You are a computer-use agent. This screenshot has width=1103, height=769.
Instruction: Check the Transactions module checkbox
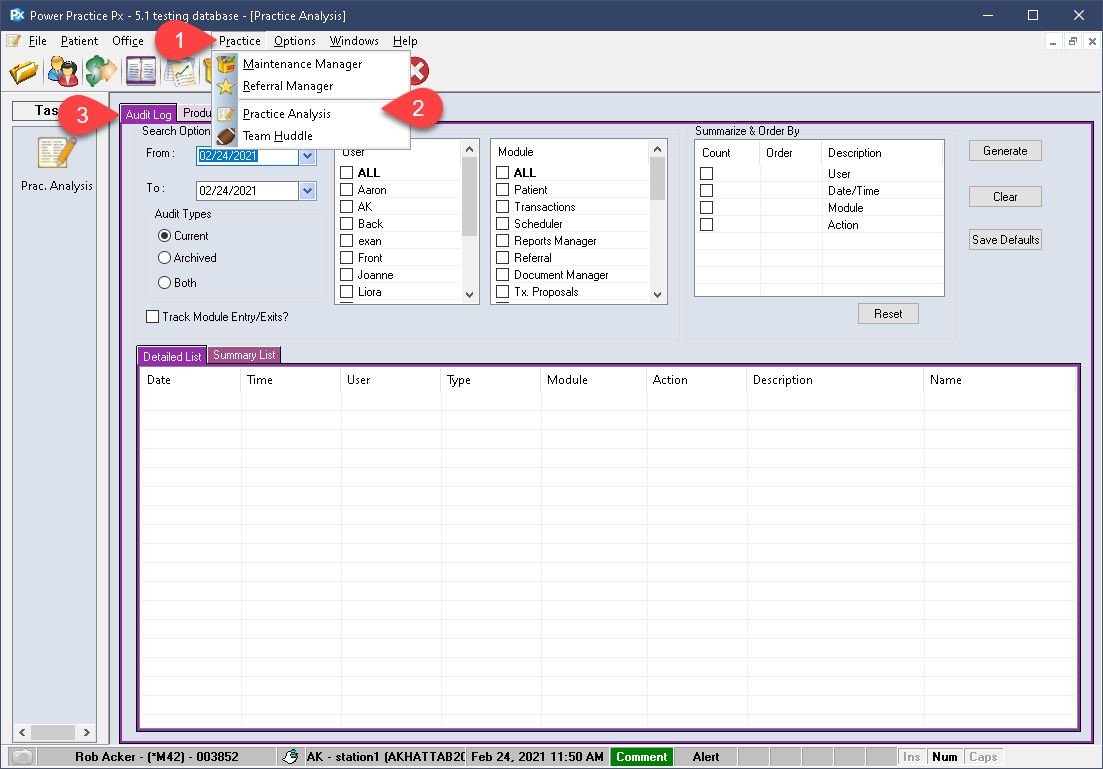[502, 206]
